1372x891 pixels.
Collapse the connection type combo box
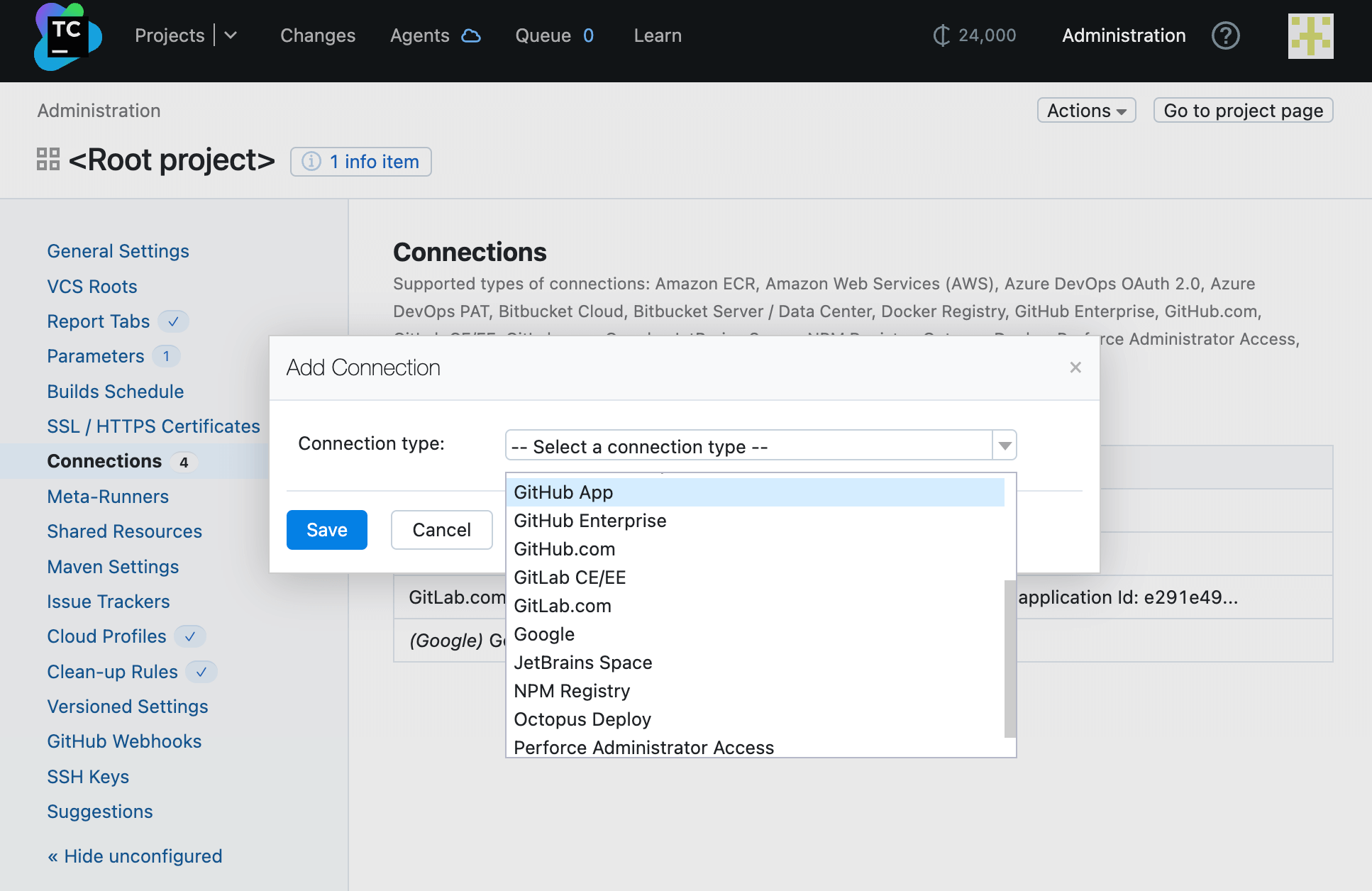tap(1005, 445)
